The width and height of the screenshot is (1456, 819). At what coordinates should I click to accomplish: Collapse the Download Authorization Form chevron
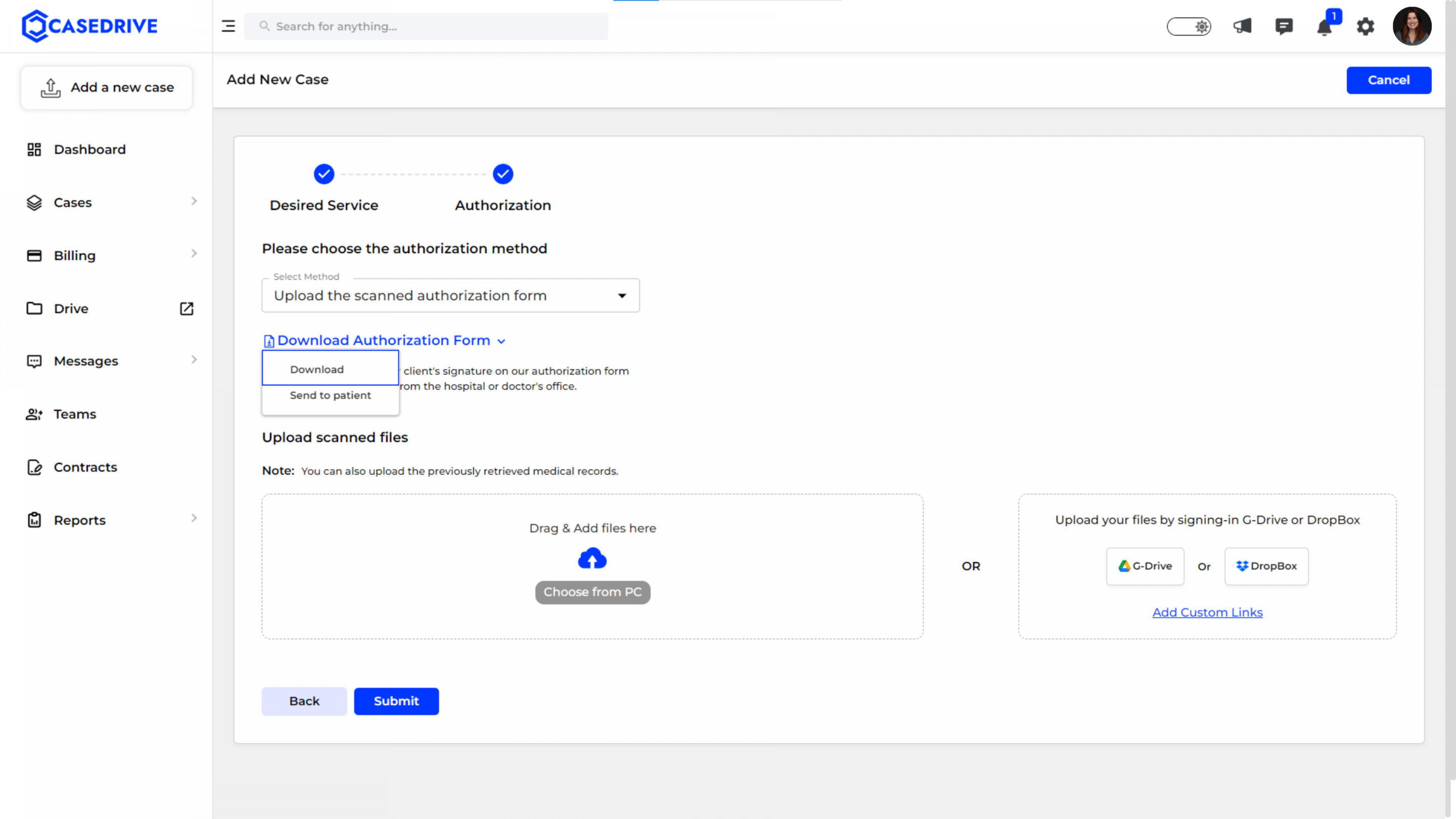pyautogui.click(x=502, y=341)
